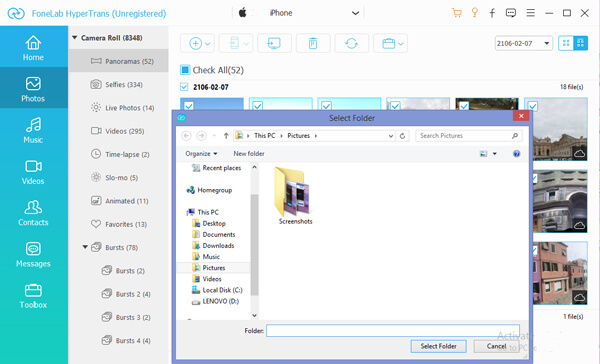
Task: Click Cancel in Select Folder dialog
Action: point(496,346)
